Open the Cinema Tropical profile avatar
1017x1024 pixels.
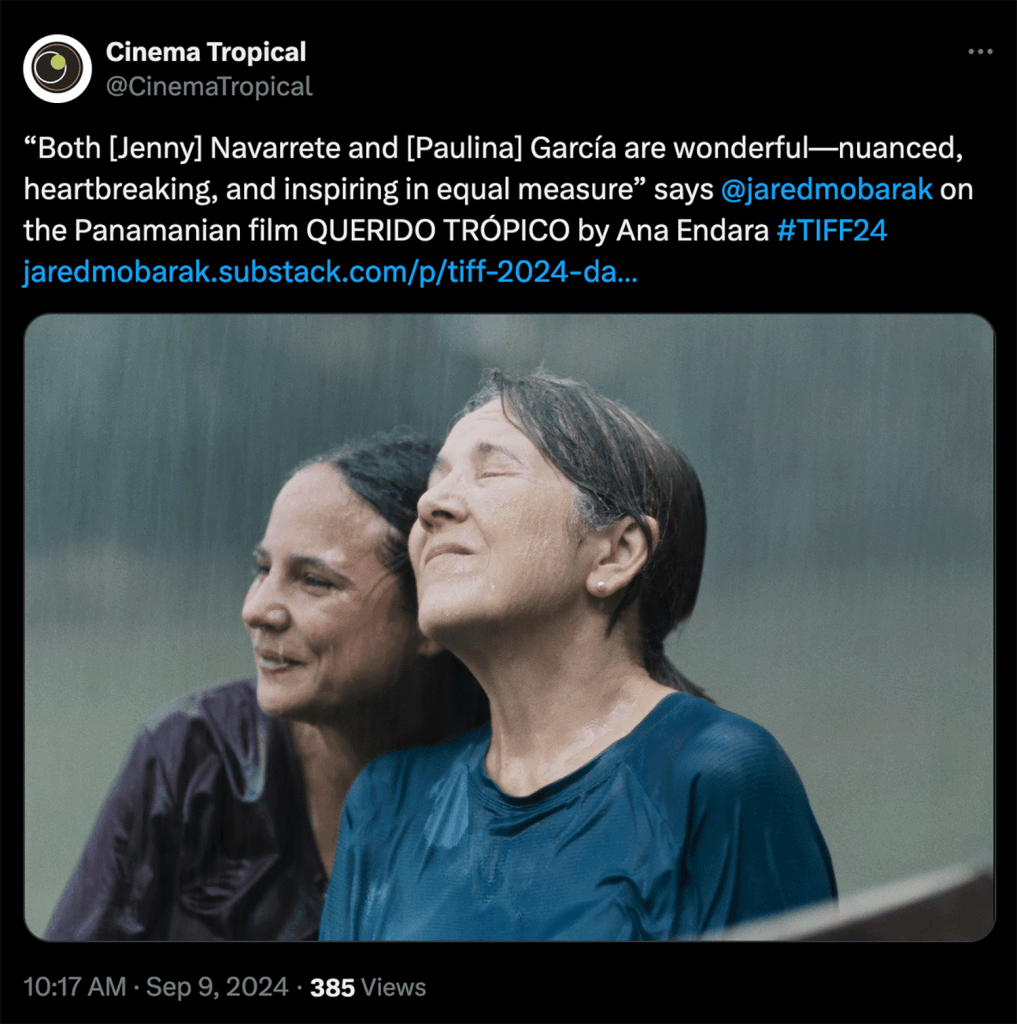(57, 69)
